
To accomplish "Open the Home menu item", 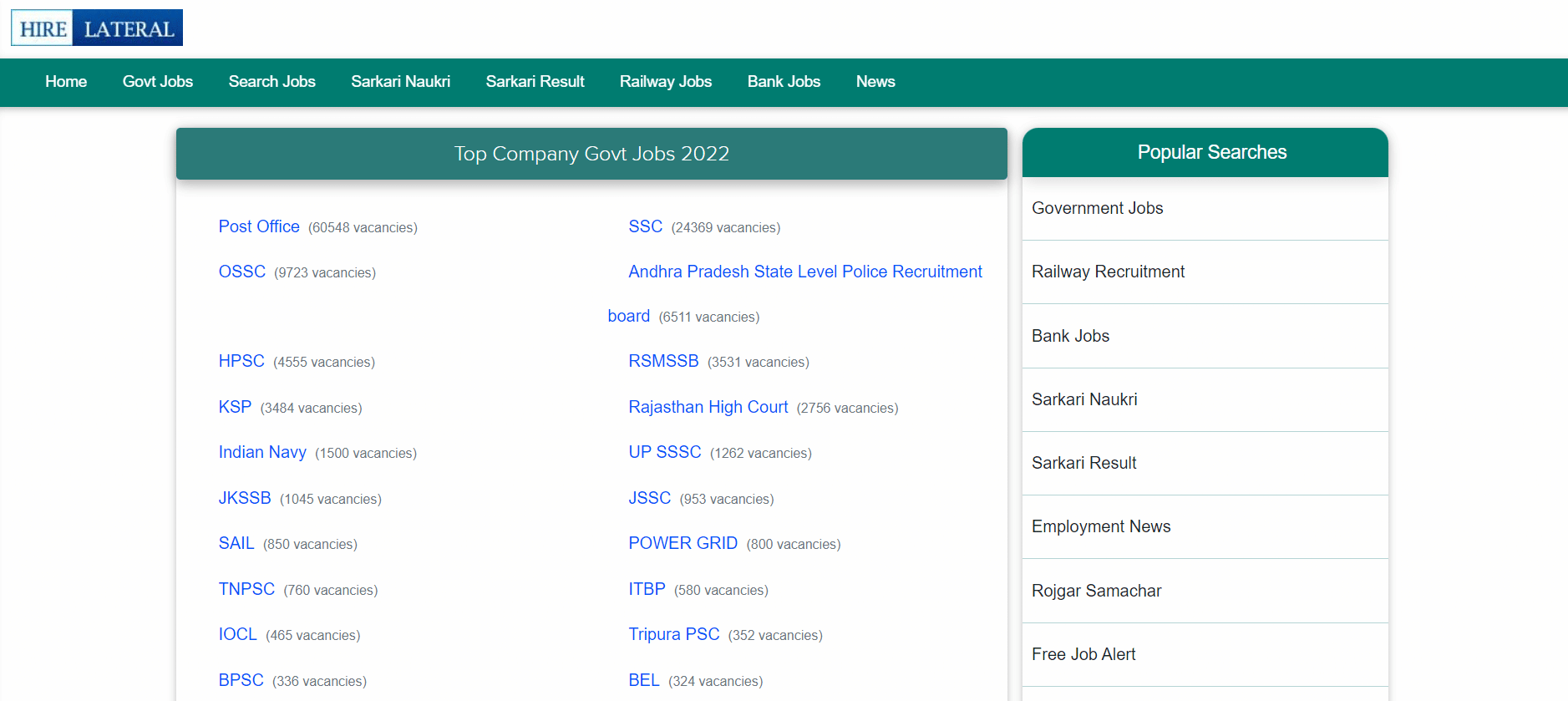I will click(66, 82).
